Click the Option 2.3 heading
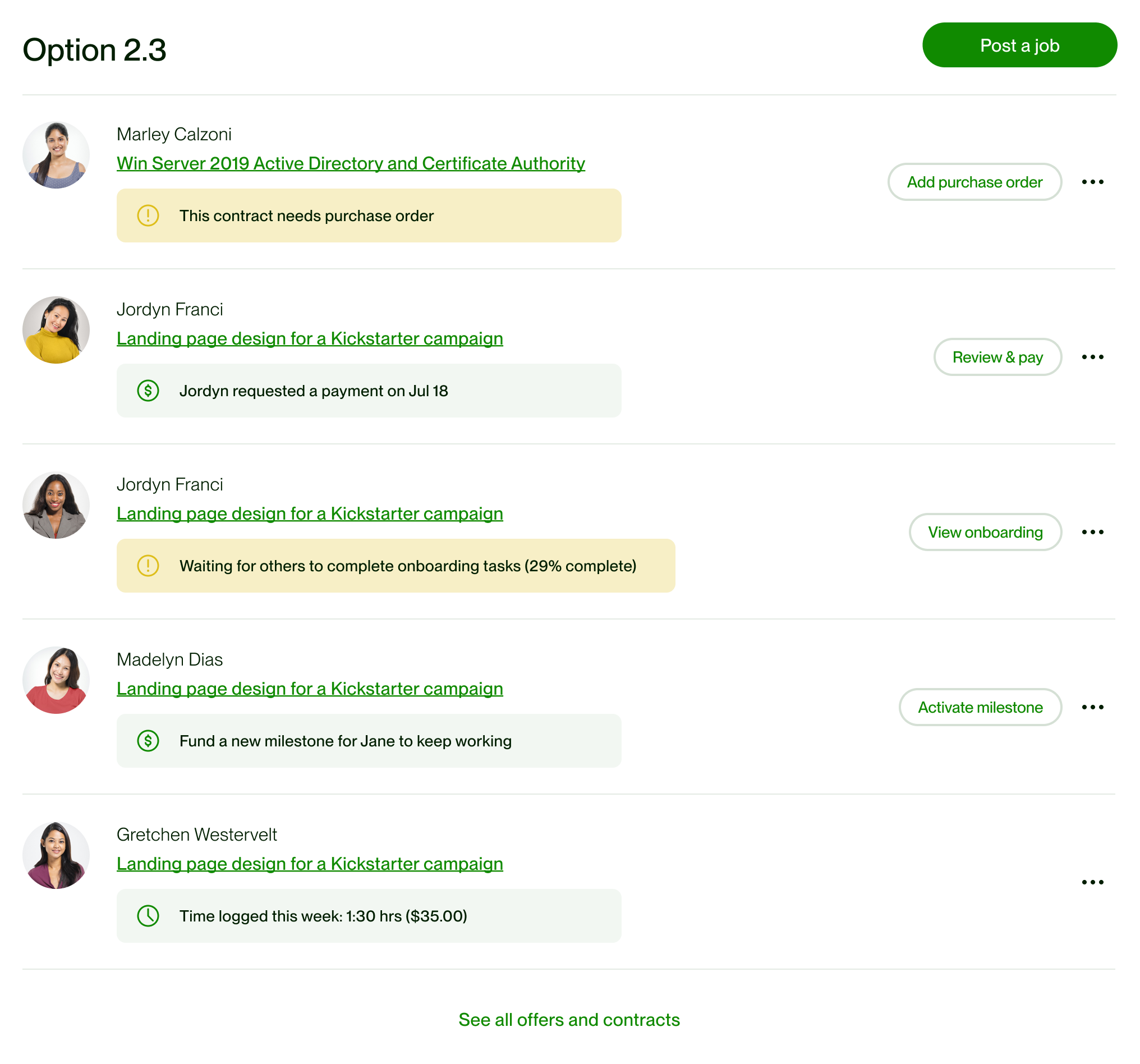 coord(95,49)
